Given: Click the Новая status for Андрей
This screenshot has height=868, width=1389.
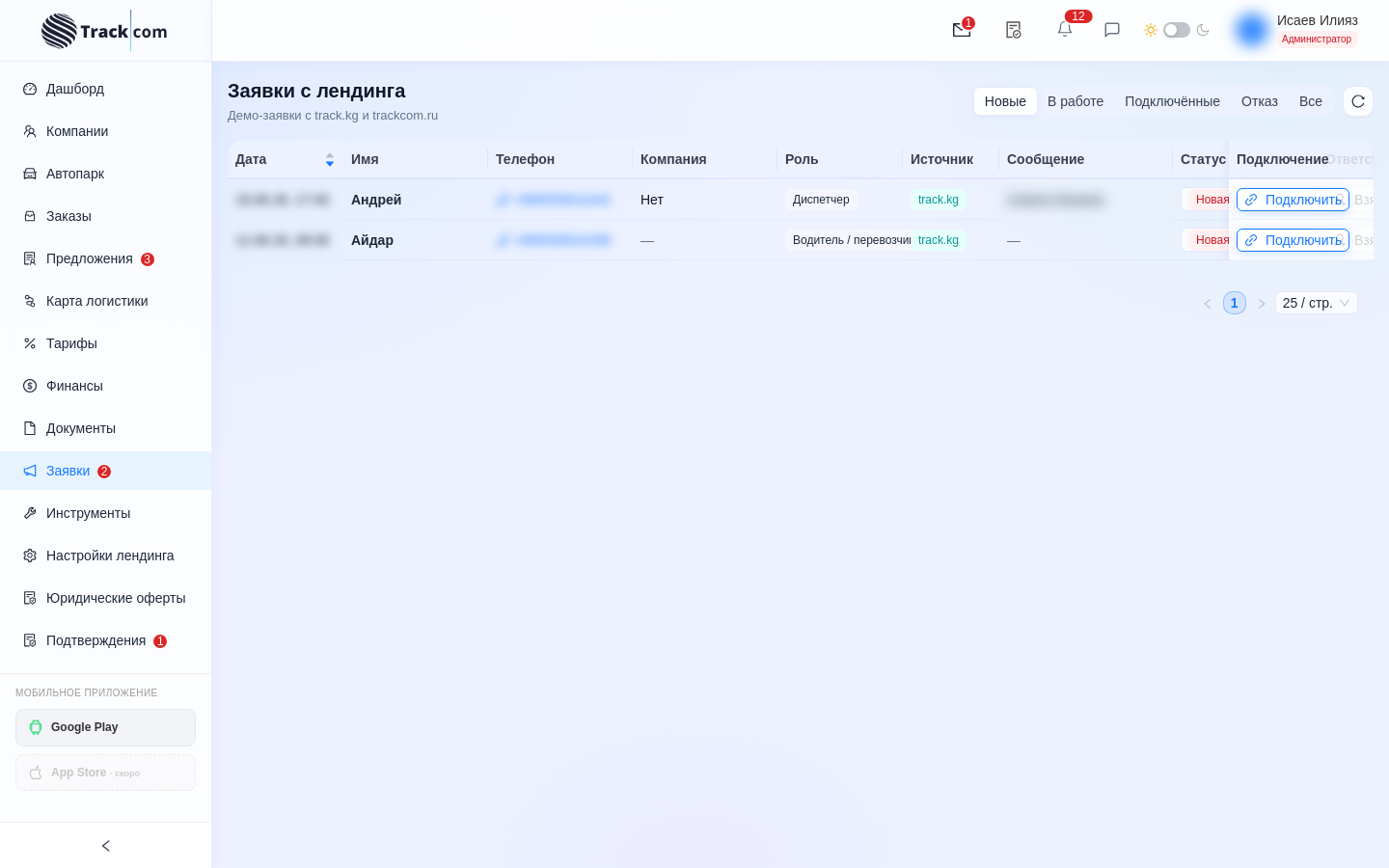Looking at the screenshot, I should click(x=1206, y=200).
